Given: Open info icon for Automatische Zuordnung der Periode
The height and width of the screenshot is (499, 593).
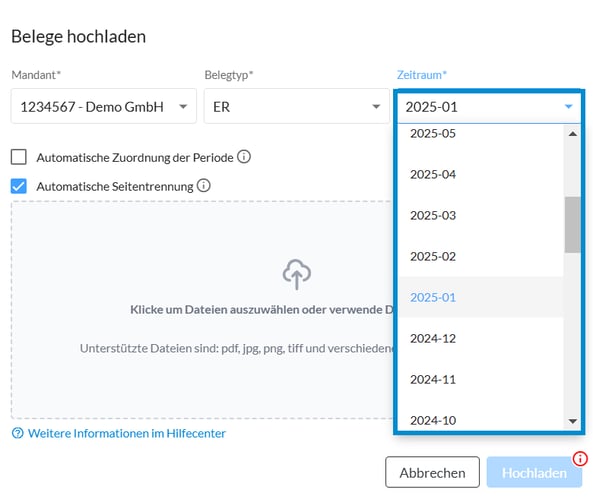Looking at the screenshot, I should point(244,157).
